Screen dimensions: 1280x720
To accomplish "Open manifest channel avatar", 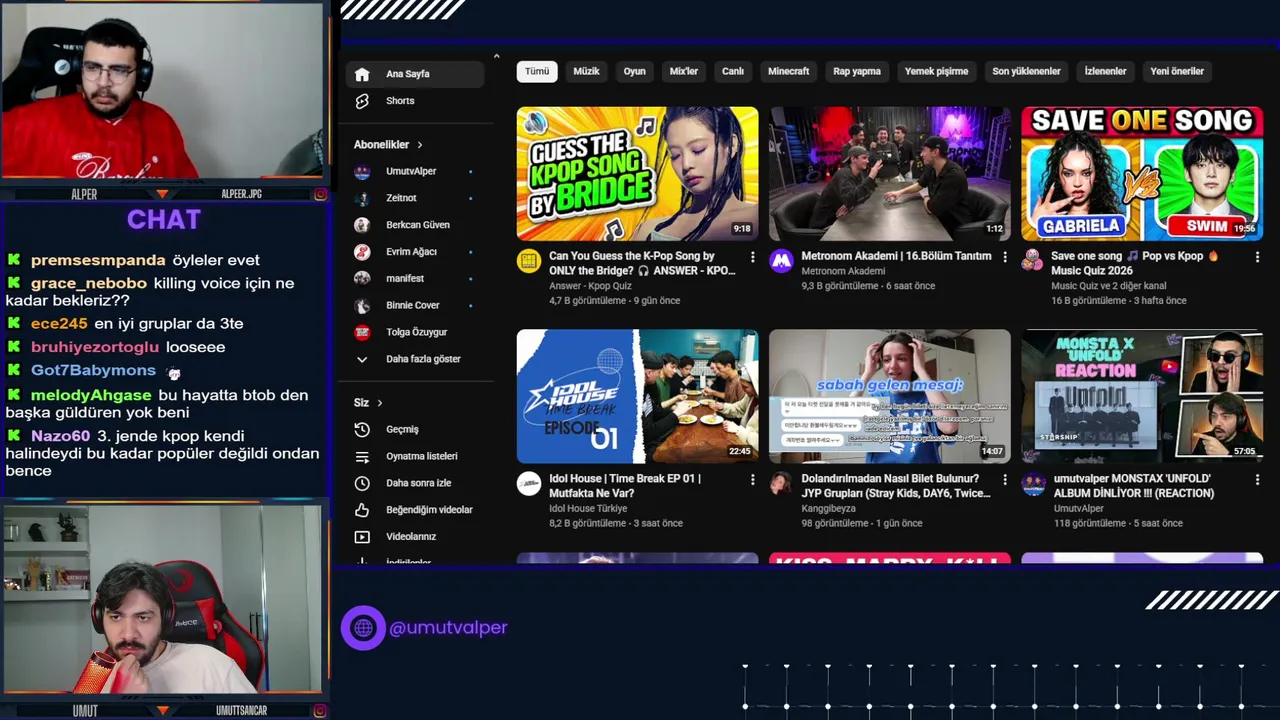I will click(x=362, y=278).
